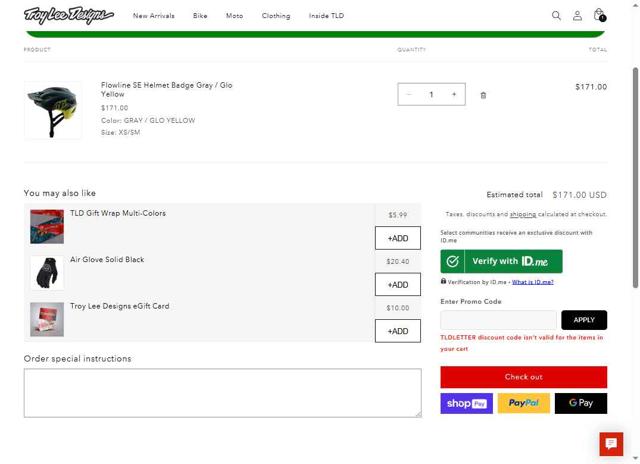Add TLD Gift Wrap Multi-Colors to cart

point(398,238)
